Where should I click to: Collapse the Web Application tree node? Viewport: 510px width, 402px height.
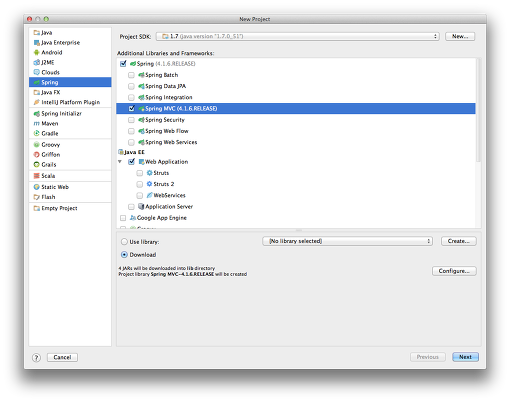120,162
